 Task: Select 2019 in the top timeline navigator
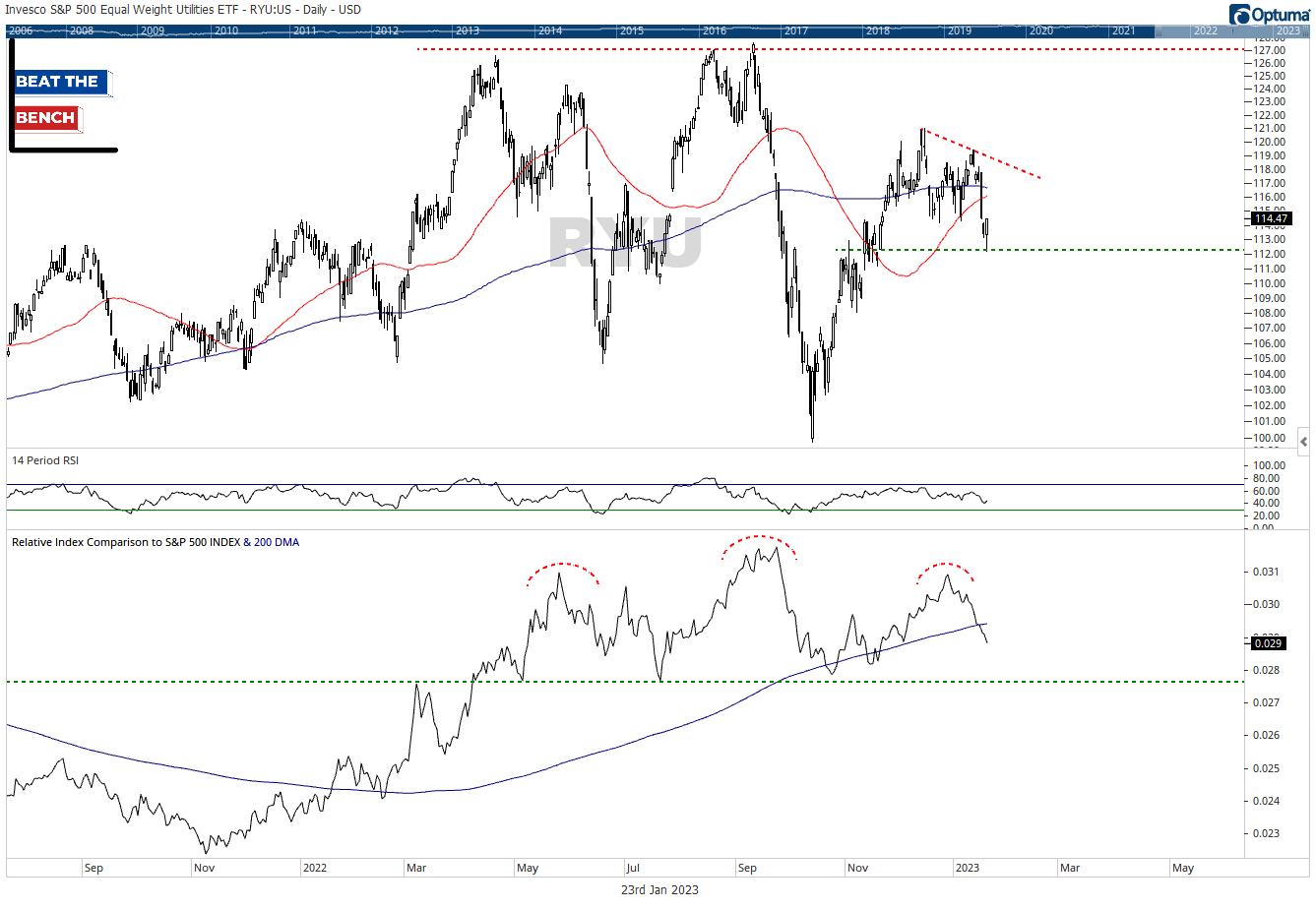(960, 30)
